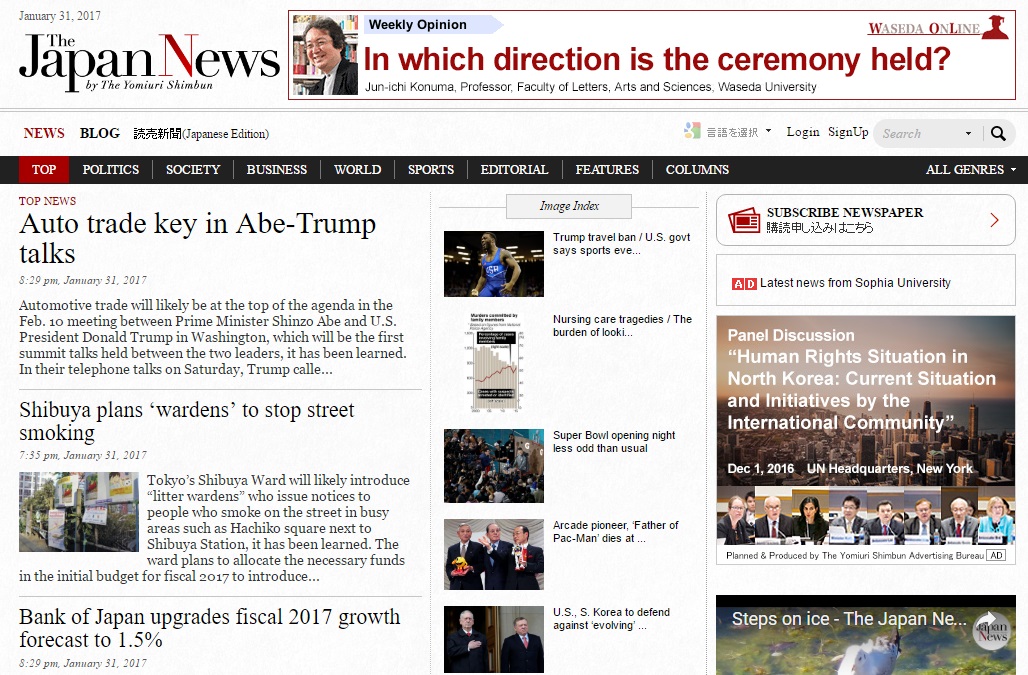1028x675 pixels.
Task: Click the Steps on ice video title
Action: tap(849, 619)
